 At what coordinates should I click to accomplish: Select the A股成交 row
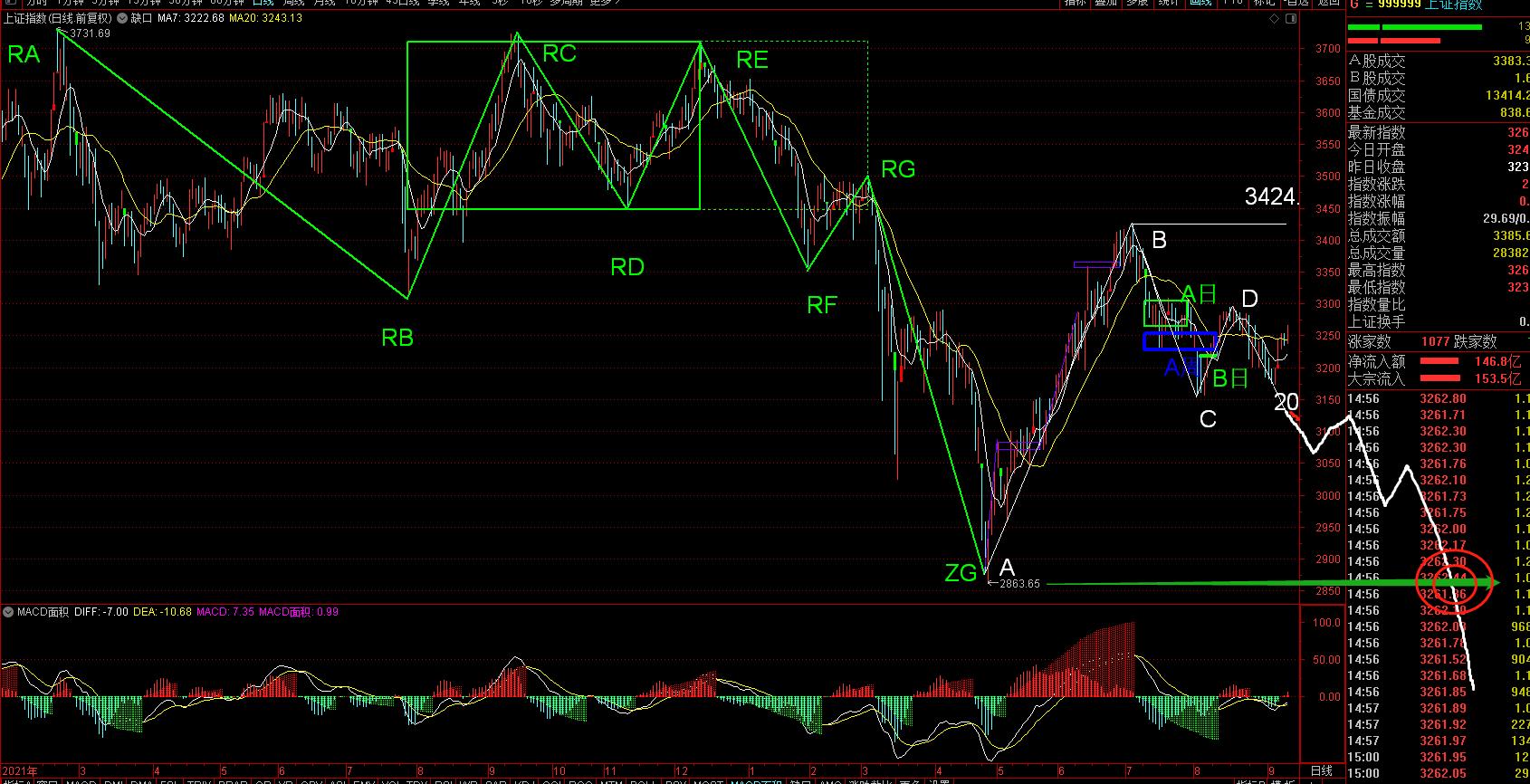[x=1439, y=61]
